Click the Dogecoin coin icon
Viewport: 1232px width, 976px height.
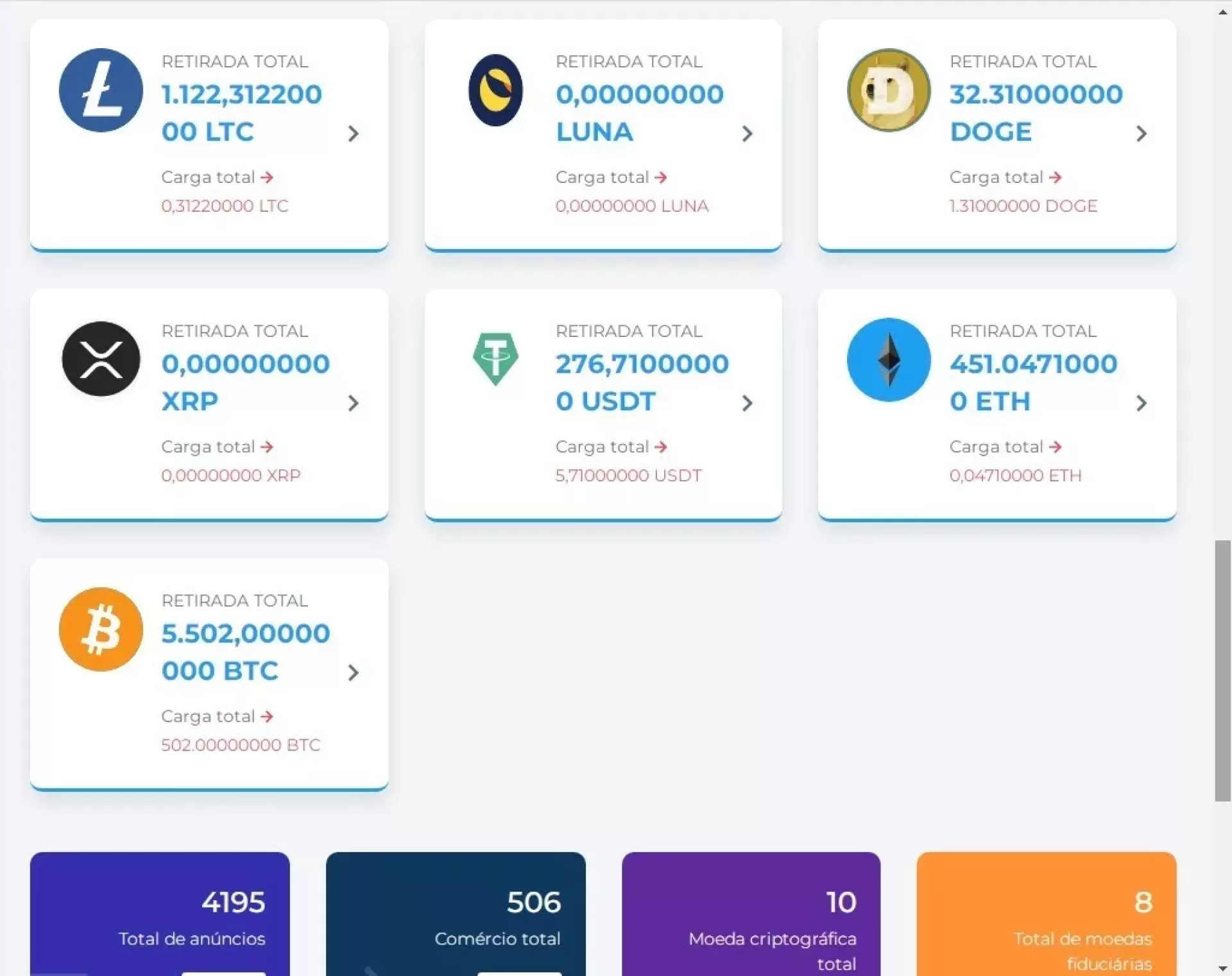(889, 90)
